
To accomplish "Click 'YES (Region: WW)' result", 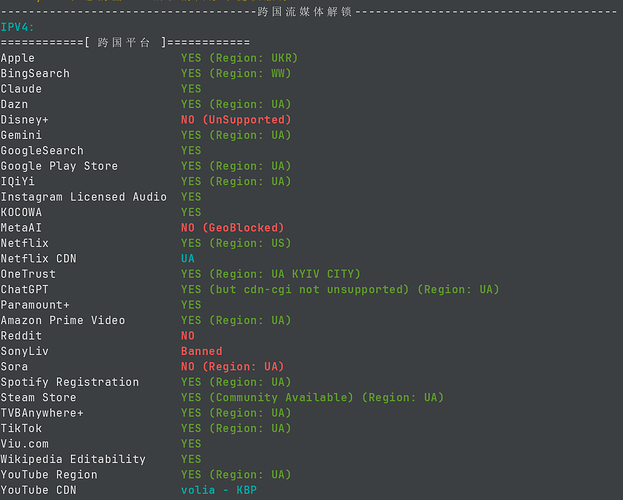I will 236,74.
